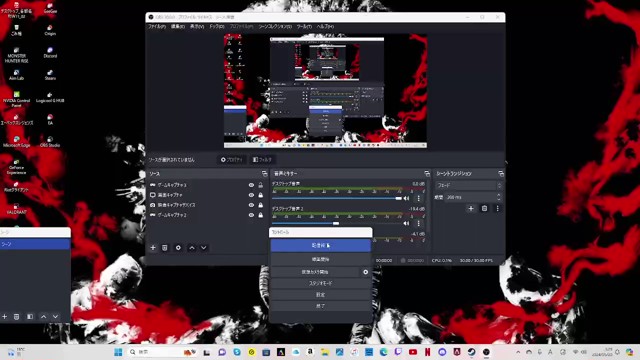Pop out the audio mixer dock

click(x=427, y=173)
